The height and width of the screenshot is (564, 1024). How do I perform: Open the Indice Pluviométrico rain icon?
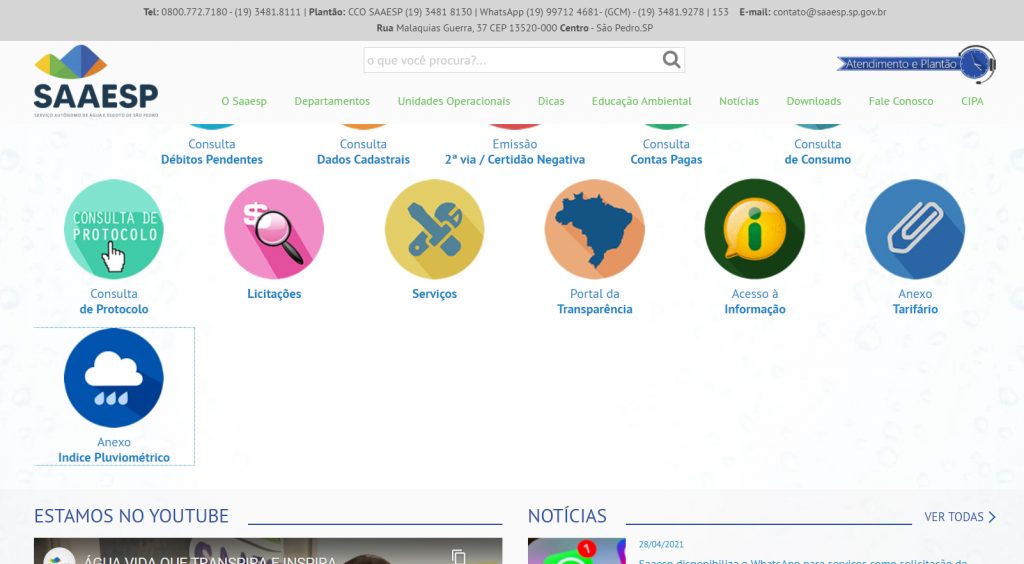tap(114, 378)
